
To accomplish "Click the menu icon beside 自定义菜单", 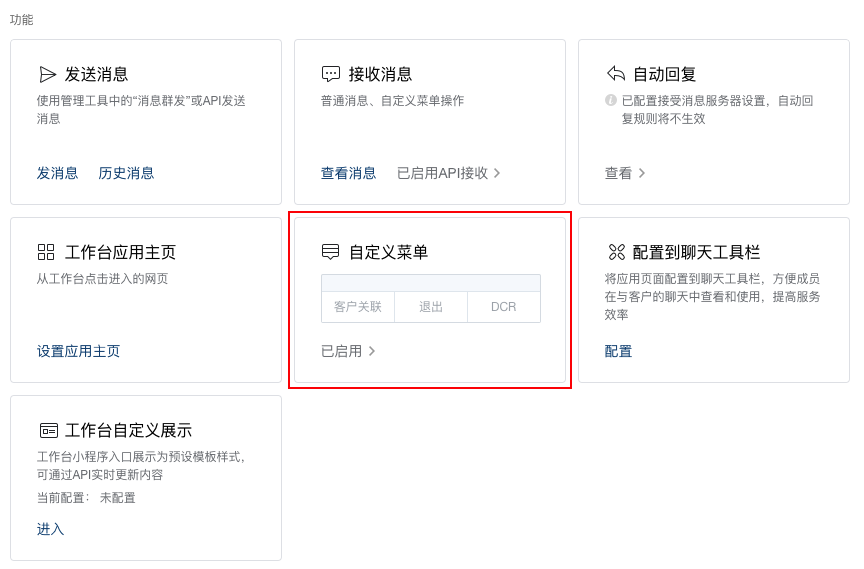I will (x=331, y=252).
